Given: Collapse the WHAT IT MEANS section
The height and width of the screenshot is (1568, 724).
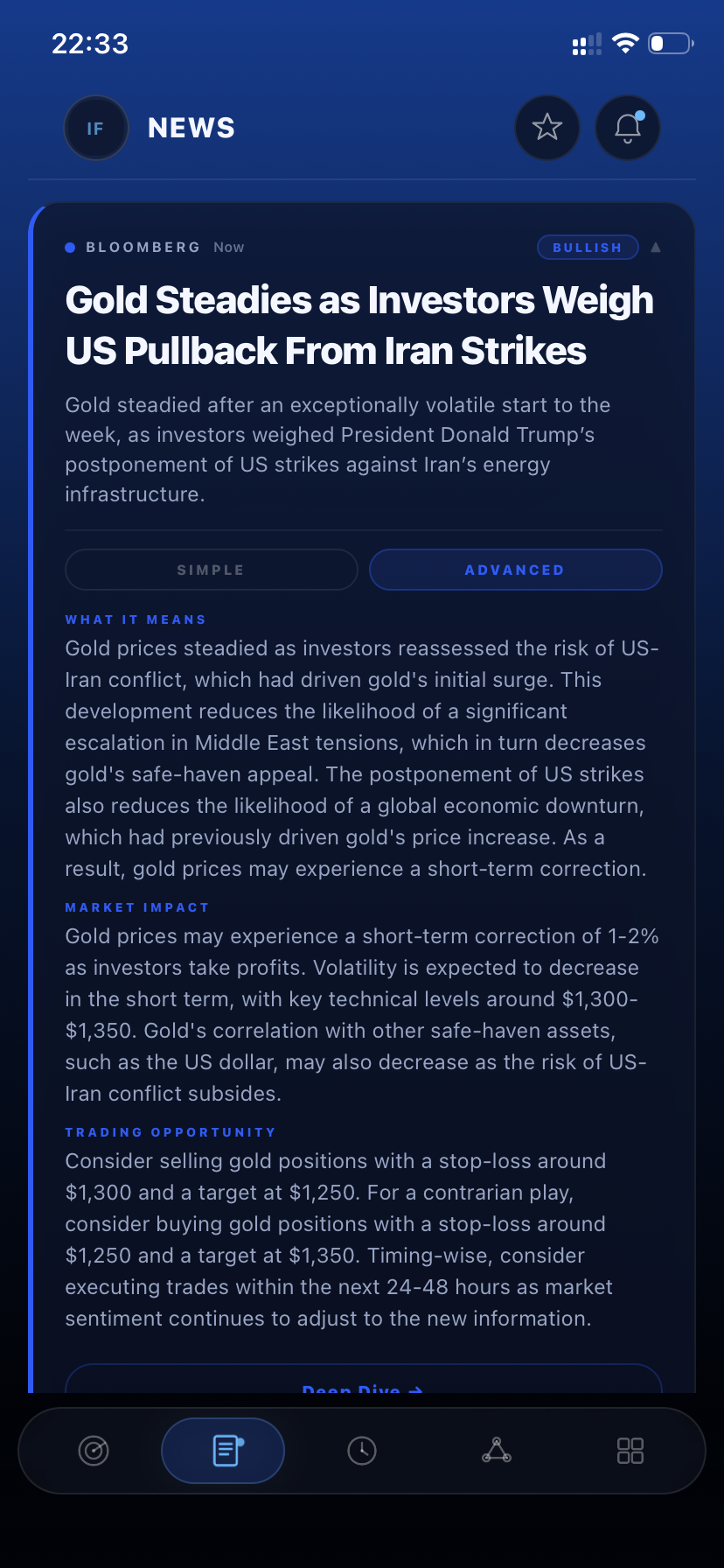Looking at the screenshot, I should (136, 619).
